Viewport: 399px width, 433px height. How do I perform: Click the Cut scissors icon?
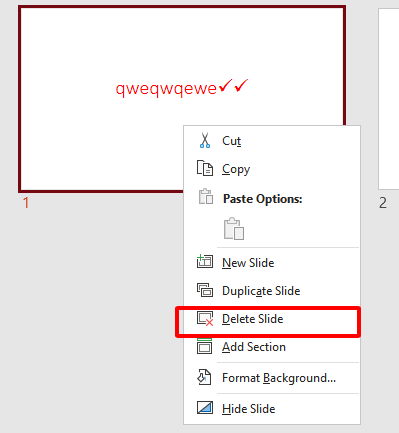205,140
